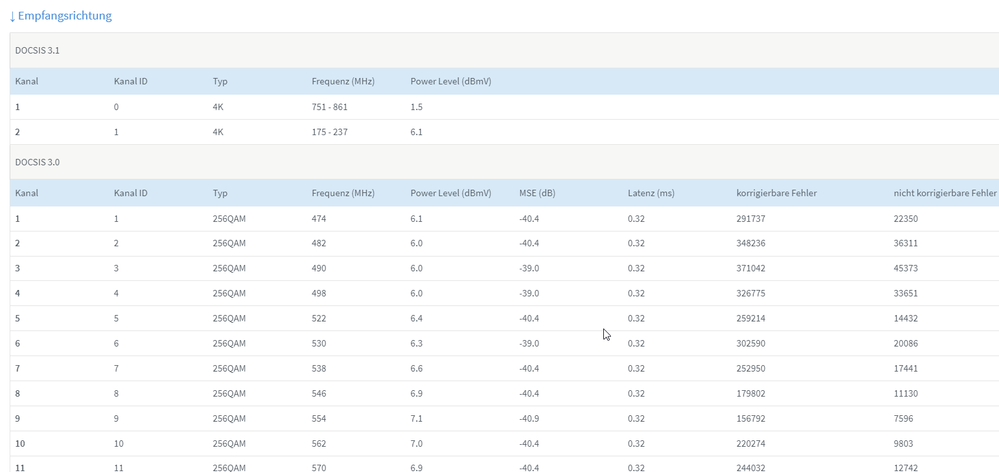Image resolution: width=999 pixels, height=472 pixels.
Task: Select frequency 554 cell
Action: pos(319,418)
